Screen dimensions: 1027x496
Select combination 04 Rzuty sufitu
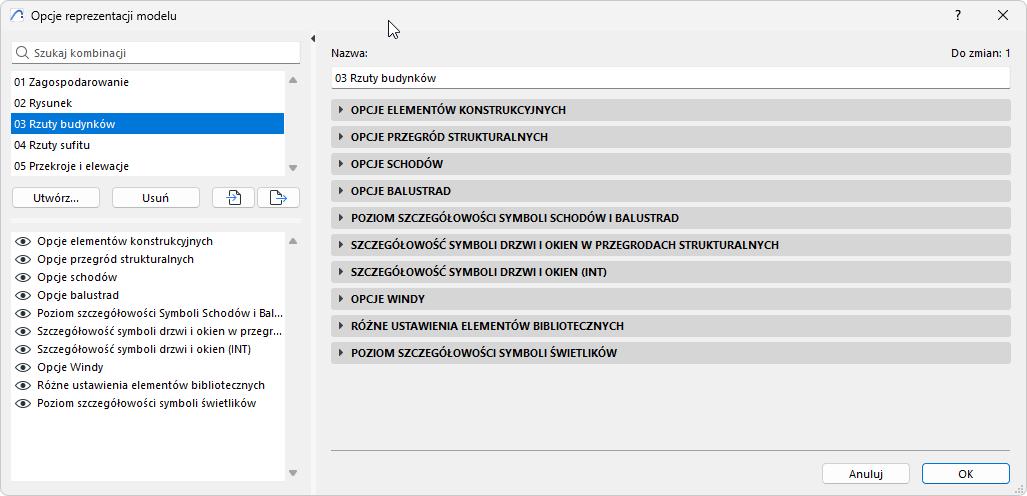click(147, 145)
